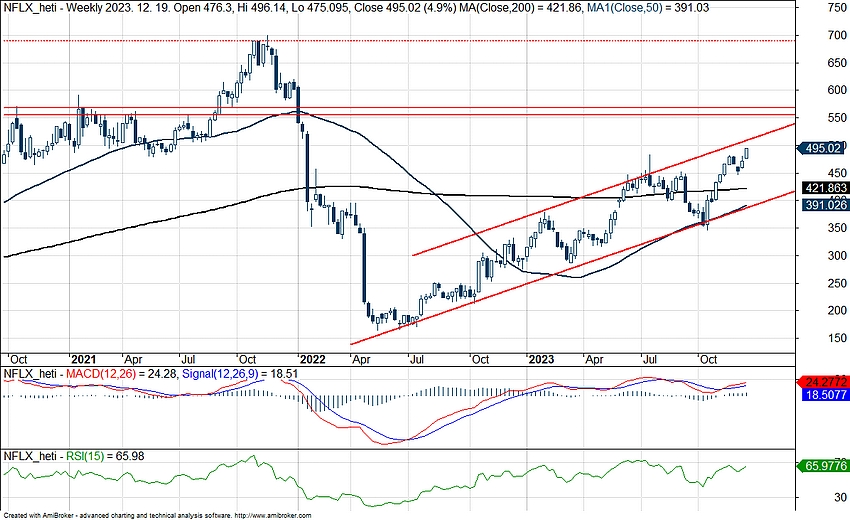Click the 2022 year label on time axis
The width and height of the screenshot is (850, 520).
click(x=313, y=359)
